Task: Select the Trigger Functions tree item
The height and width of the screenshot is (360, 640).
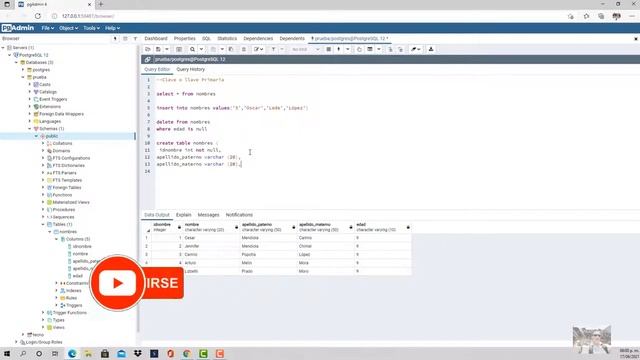Action: pos(70,313)
